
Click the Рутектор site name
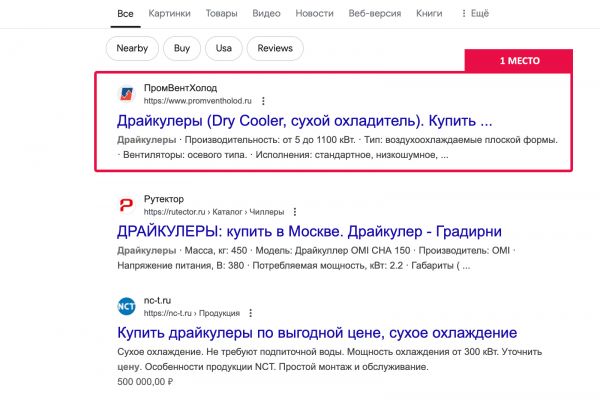(x=164, y=199)
